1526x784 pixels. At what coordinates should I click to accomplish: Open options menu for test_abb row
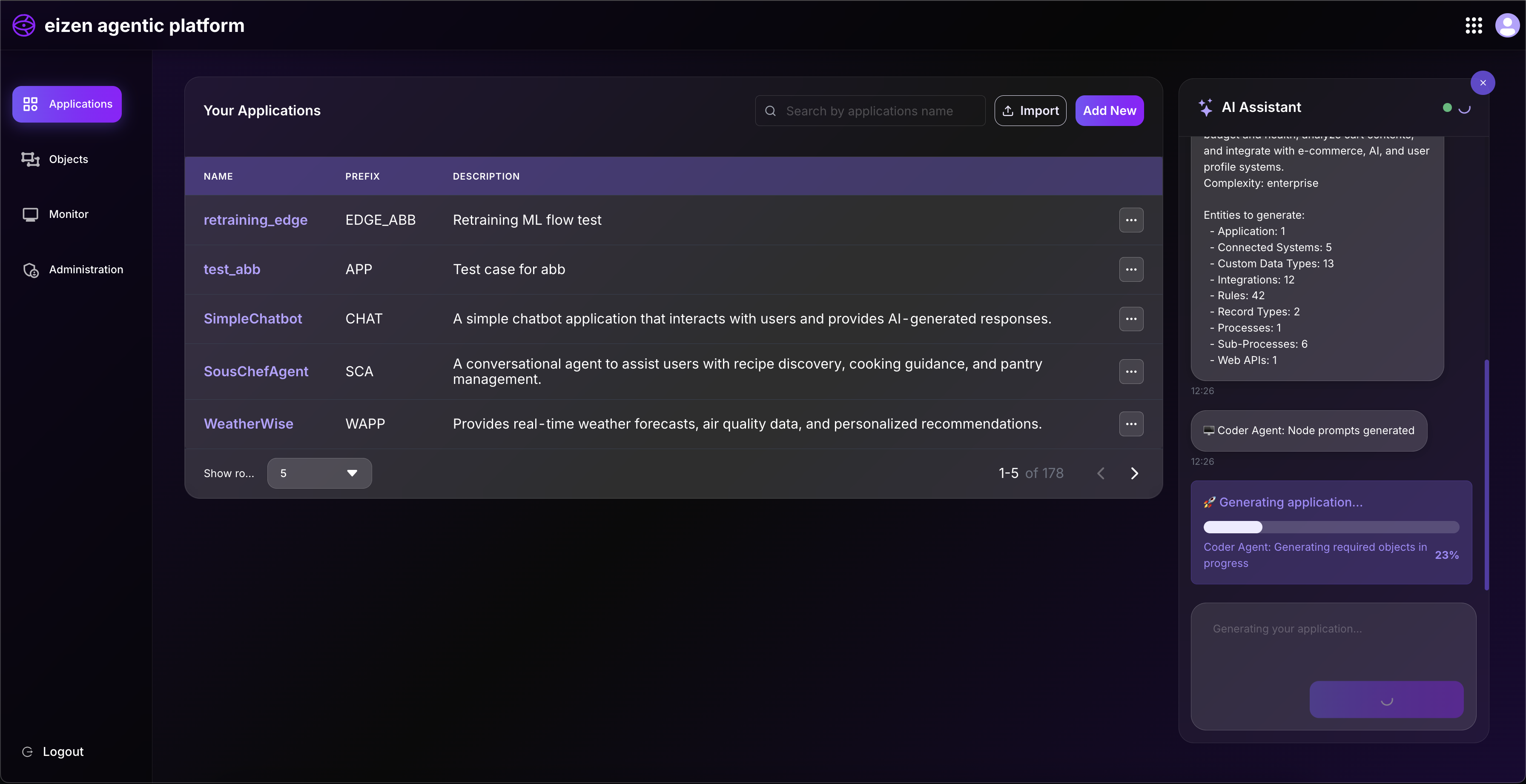pyautogui.click(x=1130, y=269)
